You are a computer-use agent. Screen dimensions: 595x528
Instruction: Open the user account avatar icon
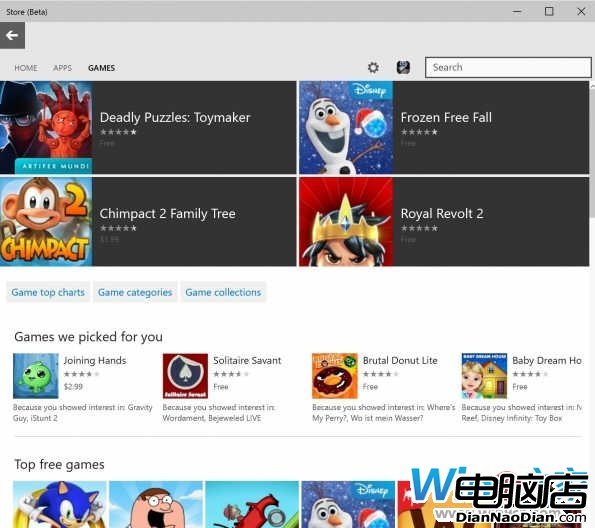[x=403, y=68]
